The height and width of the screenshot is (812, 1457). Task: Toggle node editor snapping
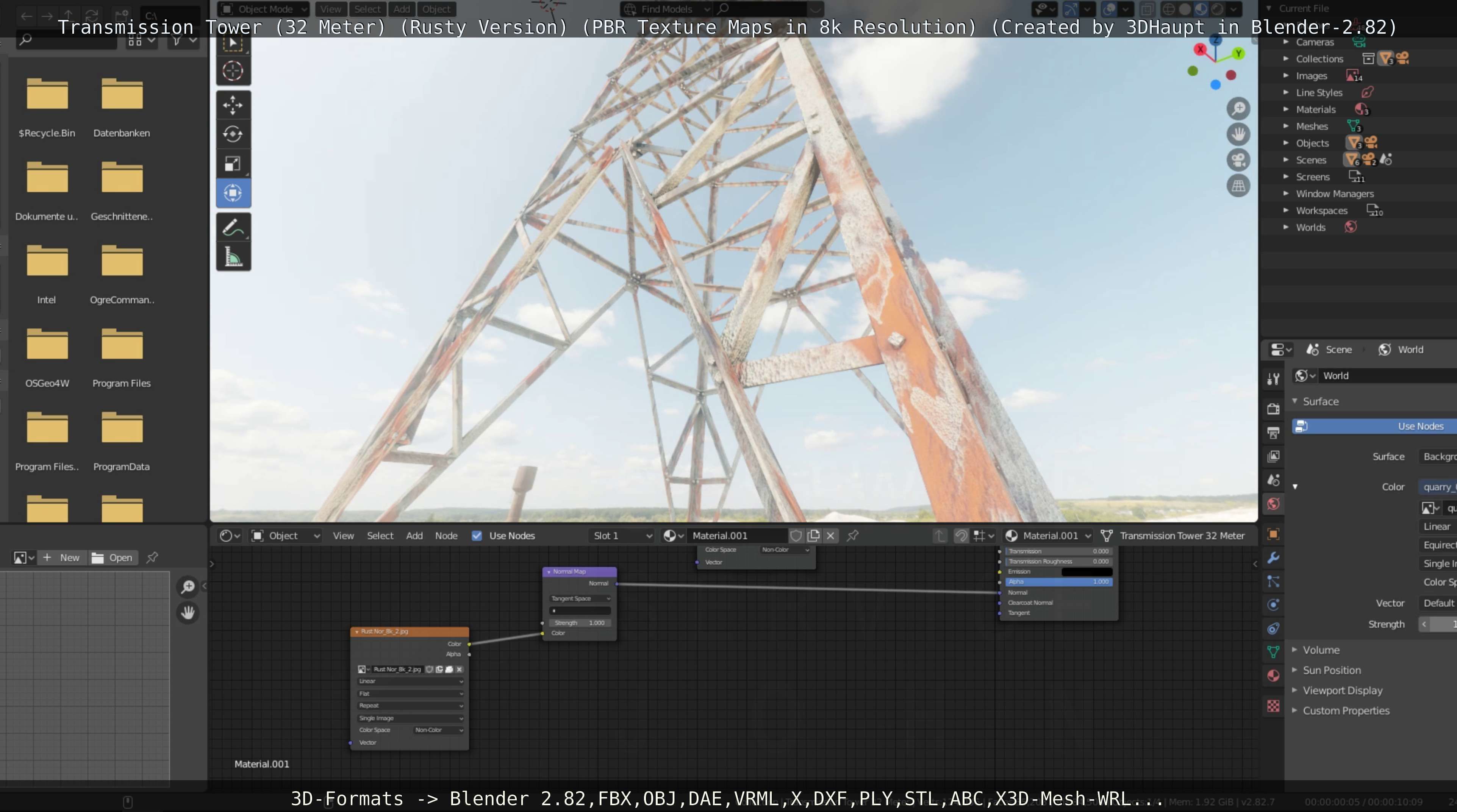coord(961,536)
